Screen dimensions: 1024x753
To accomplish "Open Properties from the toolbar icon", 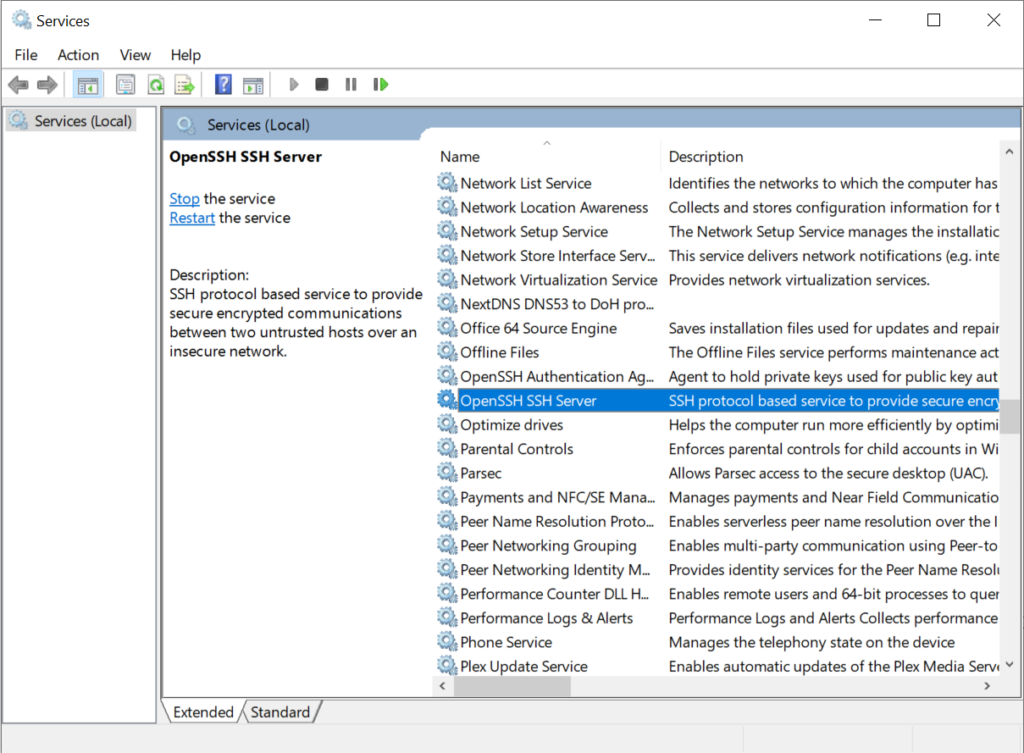I will click(x=125, y=84).
